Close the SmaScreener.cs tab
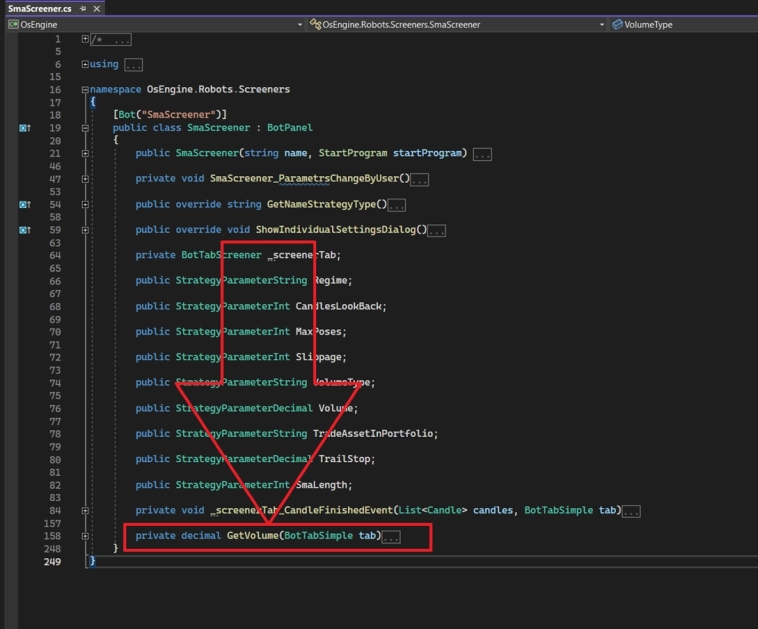This screenshot has height=629, width=758. pyautogui.click(x=97, y=8)
